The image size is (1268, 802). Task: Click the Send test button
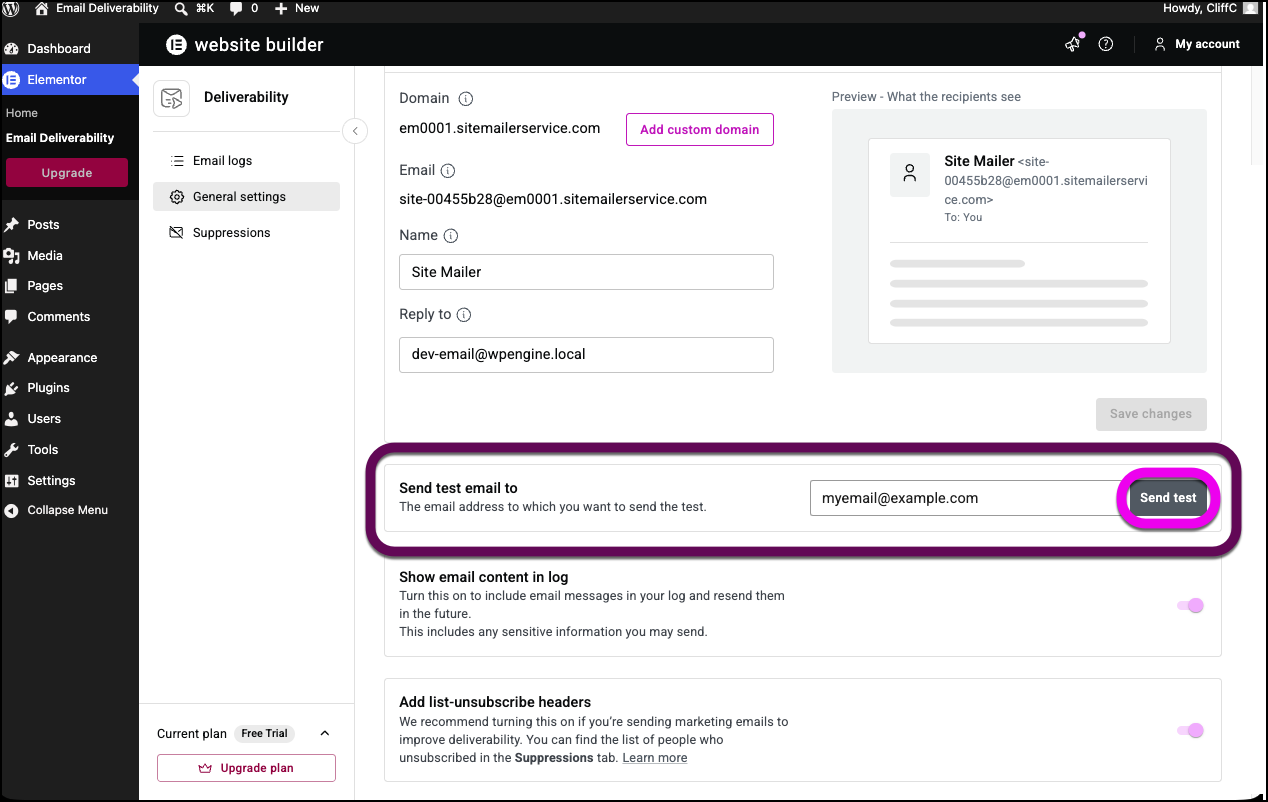coord(1168,498)
